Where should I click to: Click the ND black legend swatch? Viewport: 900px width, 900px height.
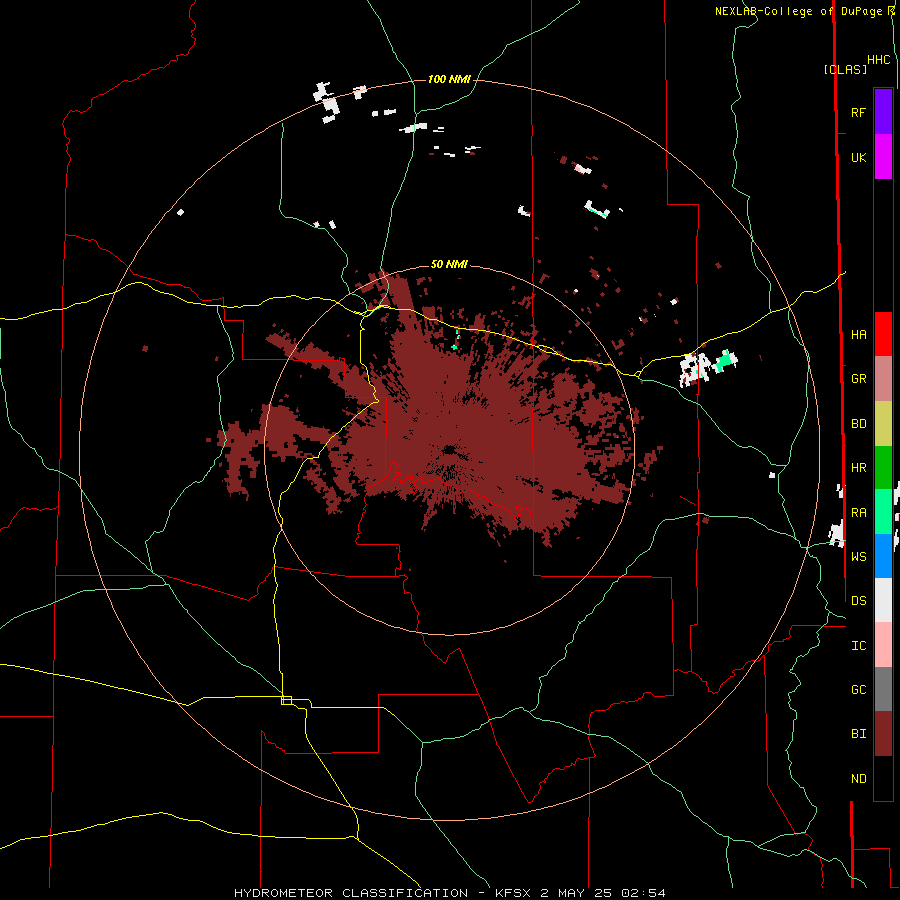tap(883, 778)
